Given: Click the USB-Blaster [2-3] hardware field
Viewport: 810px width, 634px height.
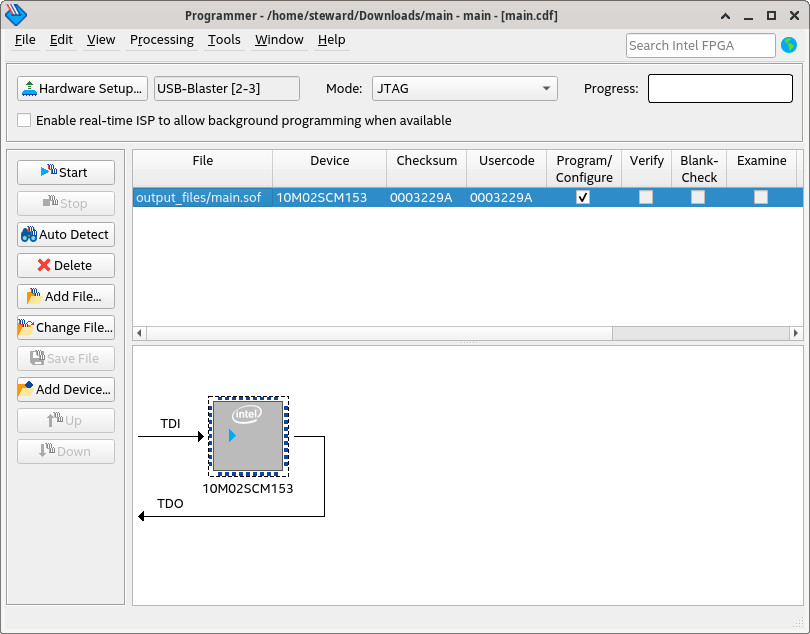Looking at the screenshot, I should point(227,88).
